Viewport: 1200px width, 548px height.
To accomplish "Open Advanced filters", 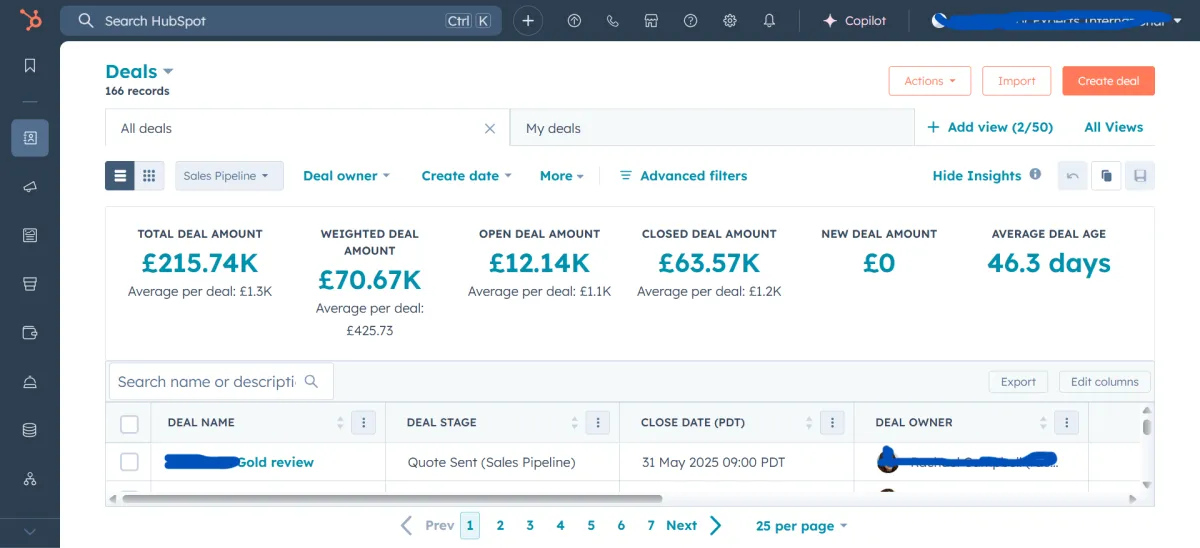I will point(683,175).
